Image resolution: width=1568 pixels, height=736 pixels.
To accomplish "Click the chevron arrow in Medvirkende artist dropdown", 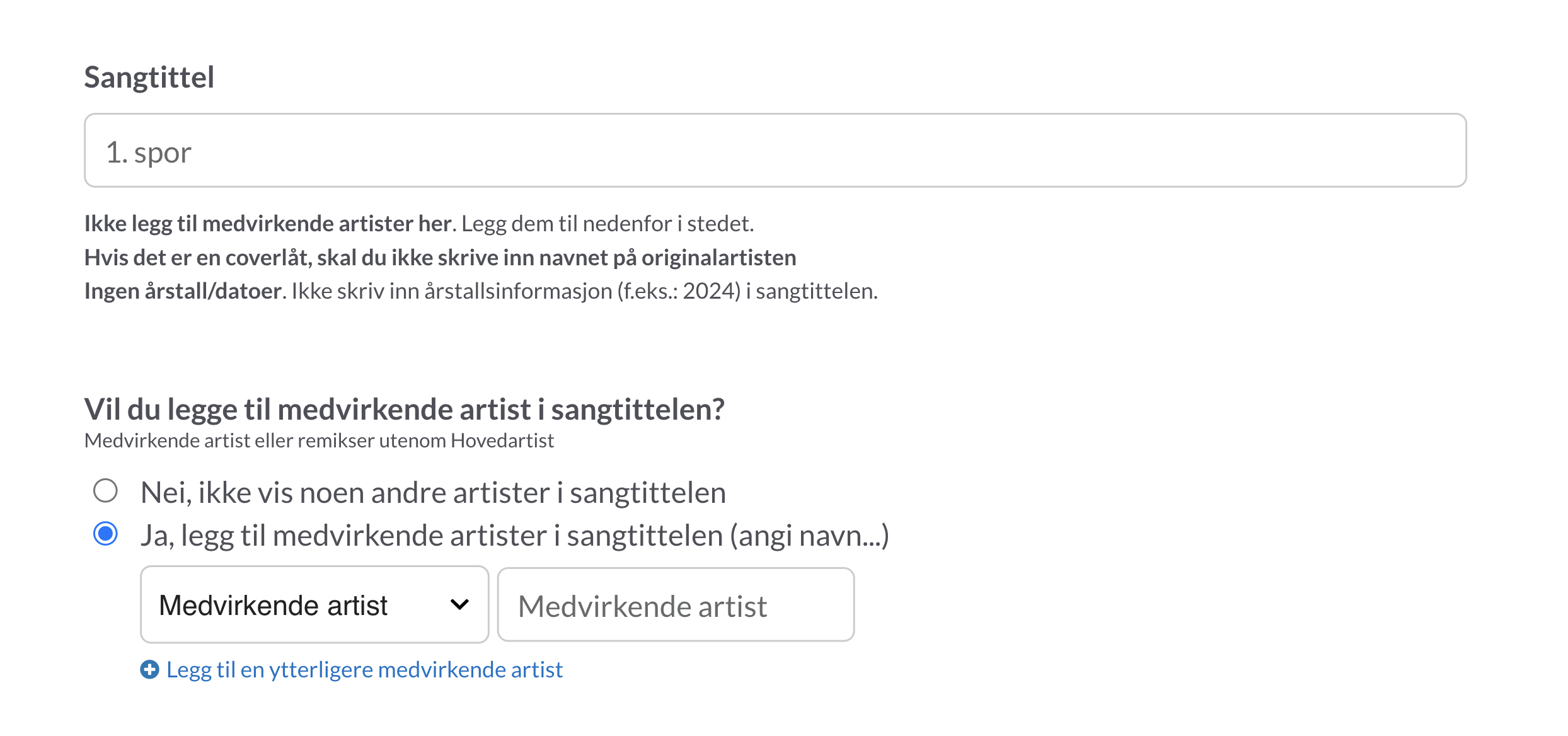I will click(x=460, y=605).
